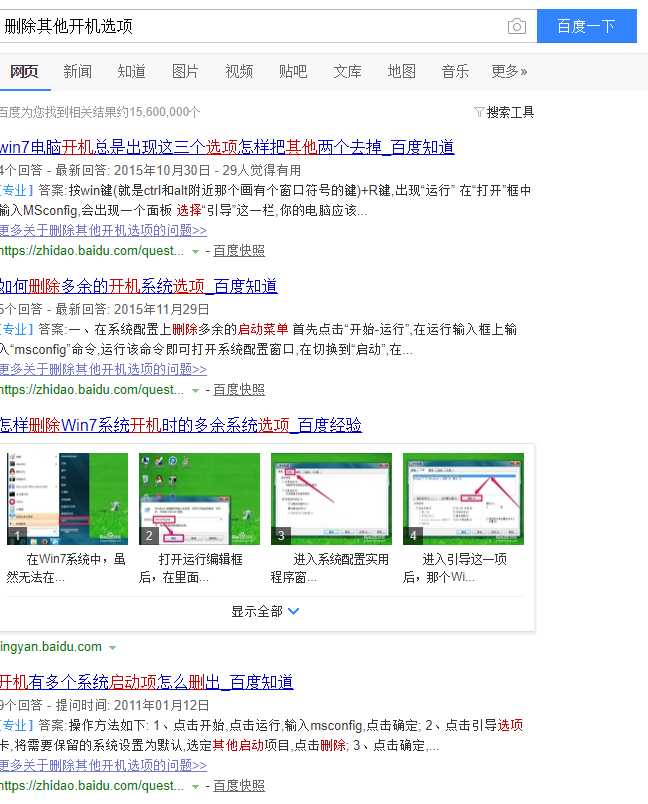Image resolution: width=648 pixels, height=804 pixels.
Task: Click 更多关于删除其他开机选项的问题 under second result
Action: pos(103,369)
